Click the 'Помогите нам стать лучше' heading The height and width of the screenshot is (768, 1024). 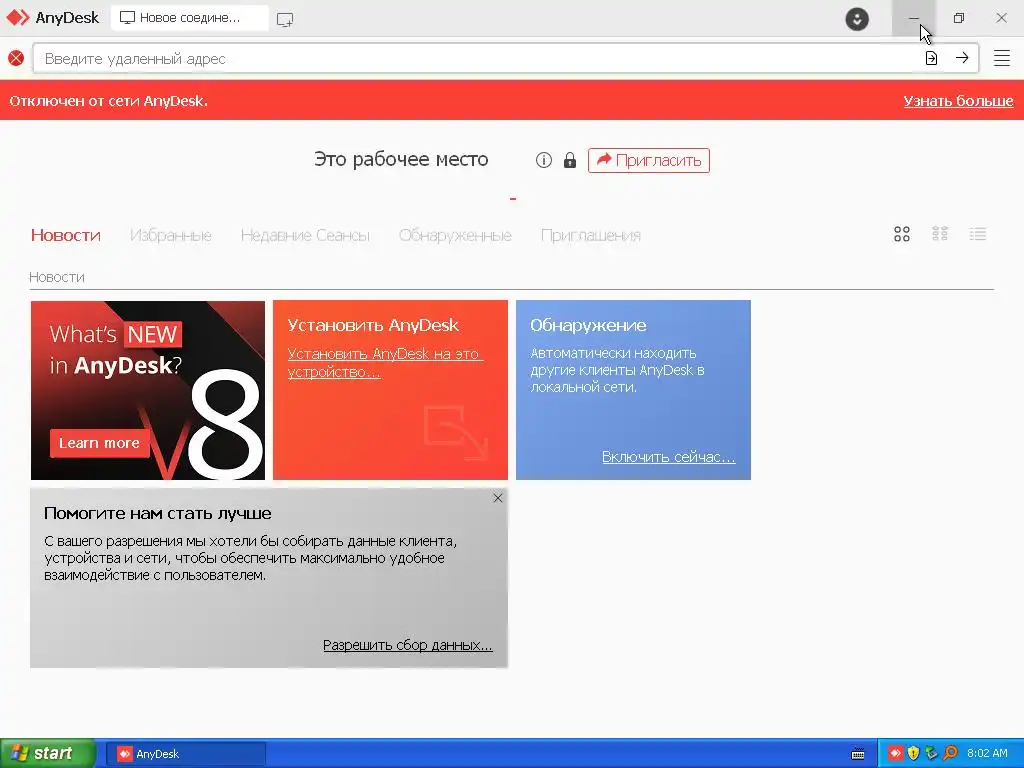point(157,513)
